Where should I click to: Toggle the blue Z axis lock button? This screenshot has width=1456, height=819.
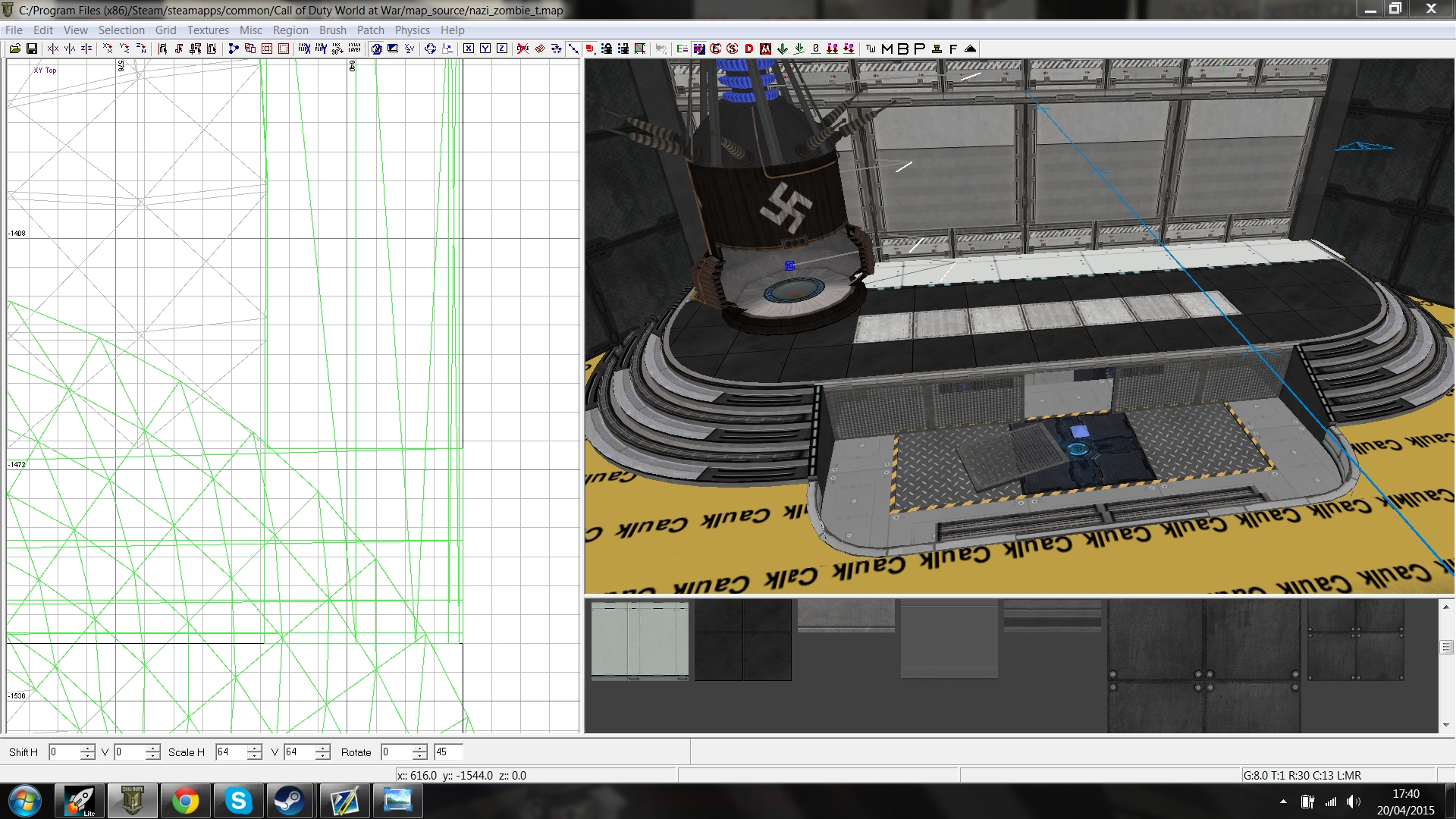[x=502, y=49]
